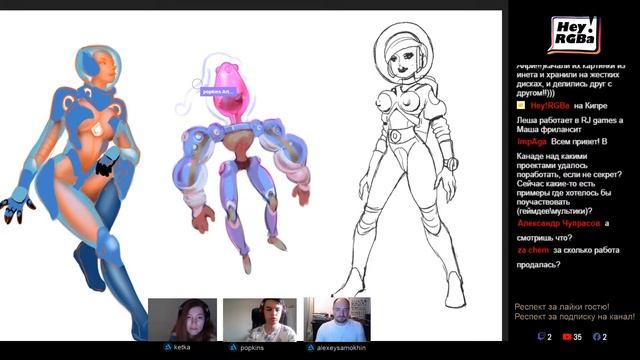Click the yellow badge beside Hey!RGBa
This screenshot has width=640, height=360.
pyautogui.click(x=521, y=105)
